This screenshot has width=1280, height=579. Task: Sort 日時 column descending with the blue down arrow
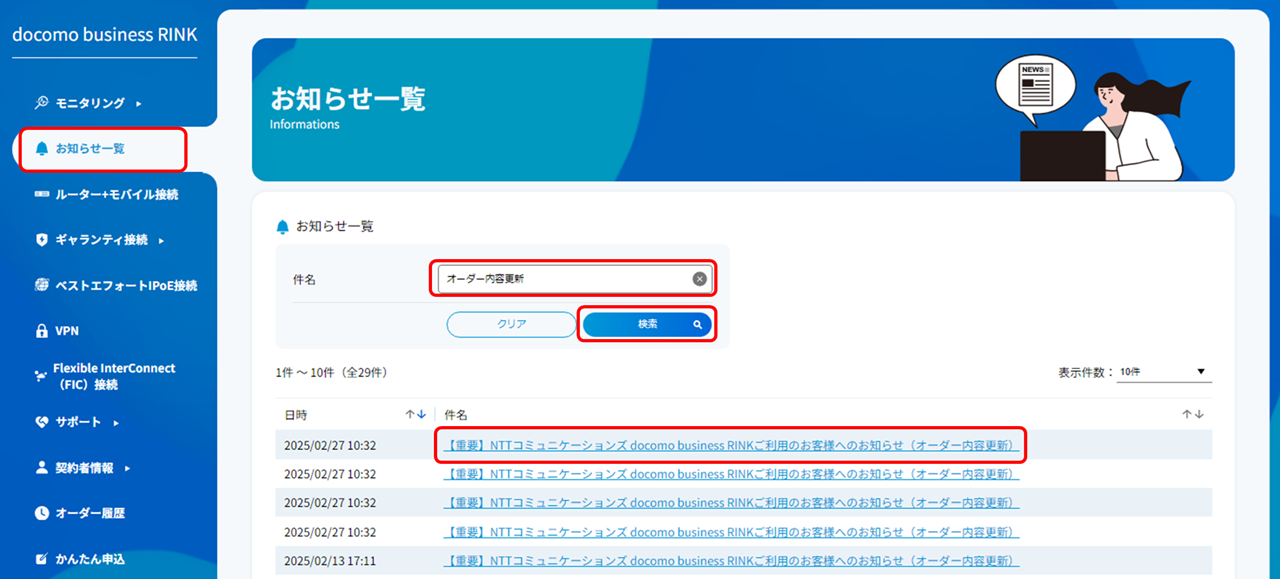click(421, 414)
